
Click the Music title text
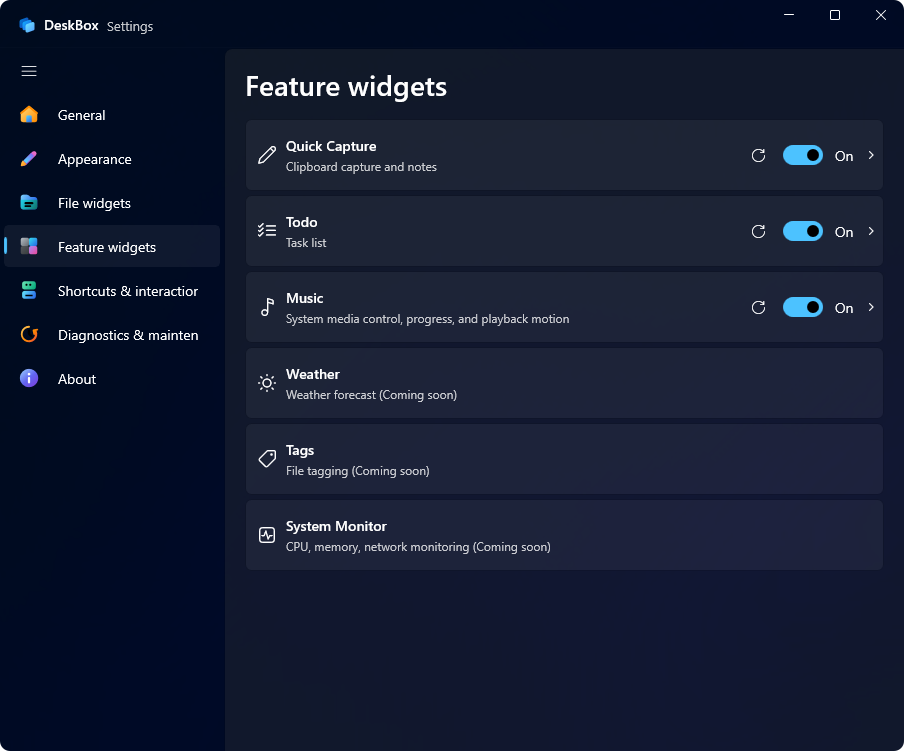click(304, 299)
